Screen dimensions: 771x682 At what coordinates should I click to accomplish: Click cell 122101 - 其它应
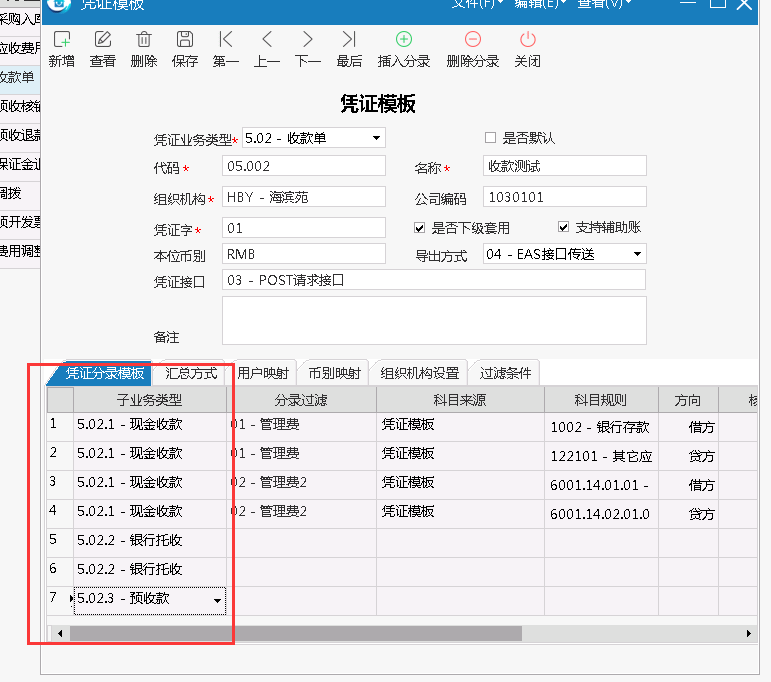(x=601, y=456)
